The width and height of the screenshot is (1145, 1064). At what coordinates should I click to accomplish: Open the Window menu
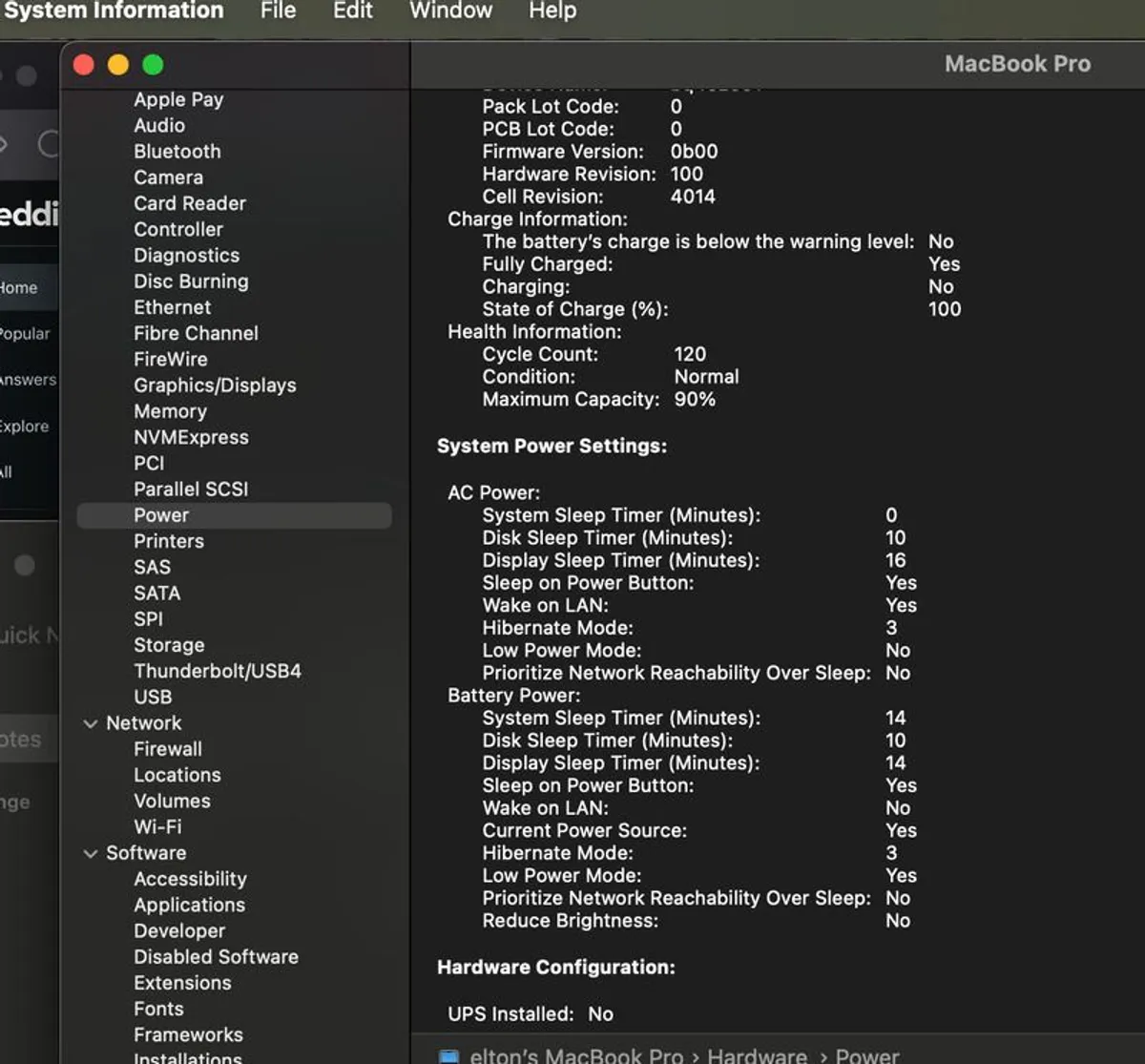coord(450,11)
